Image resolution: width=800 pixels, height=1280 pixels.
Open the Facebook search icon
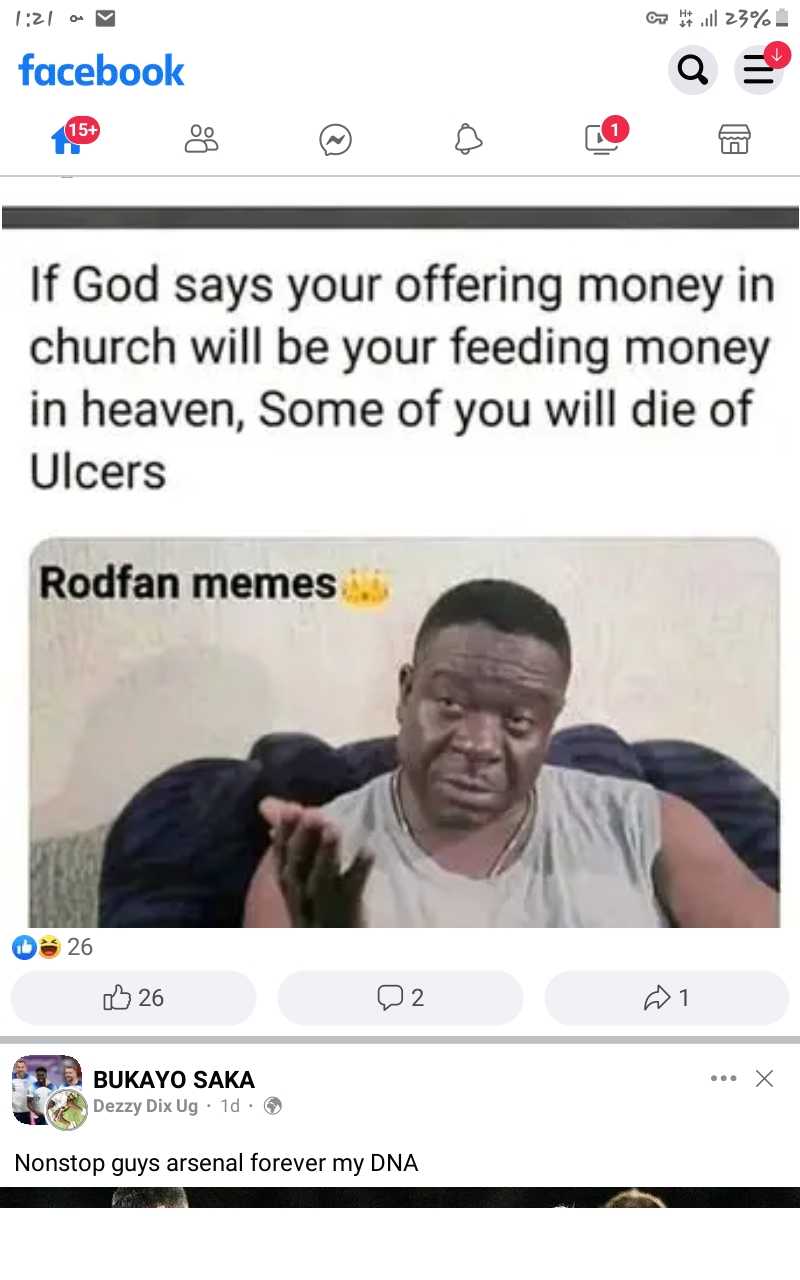(692, 70)
